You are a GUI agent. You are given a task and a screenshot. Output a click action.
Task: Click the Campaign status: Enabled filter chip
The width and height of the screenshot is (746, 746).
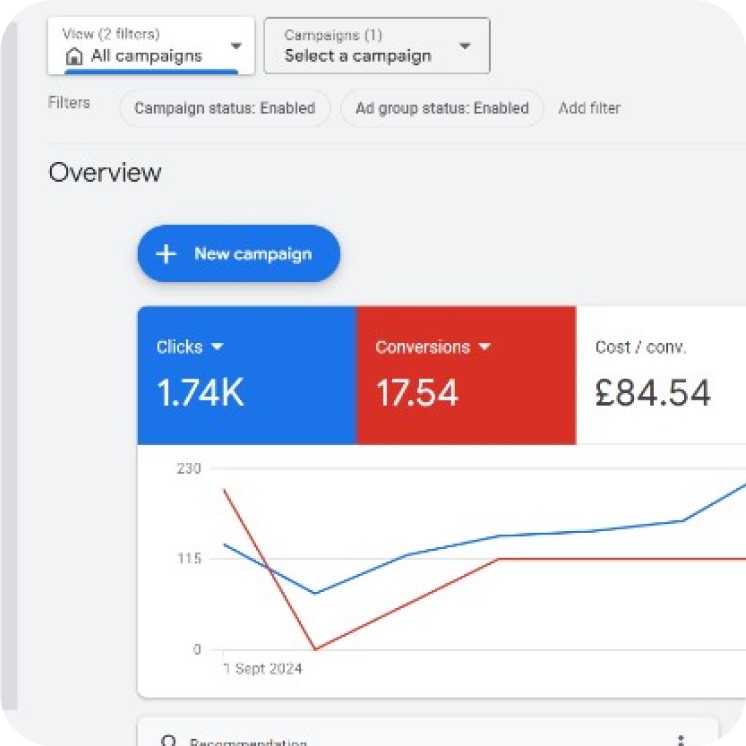pos(225,108)
